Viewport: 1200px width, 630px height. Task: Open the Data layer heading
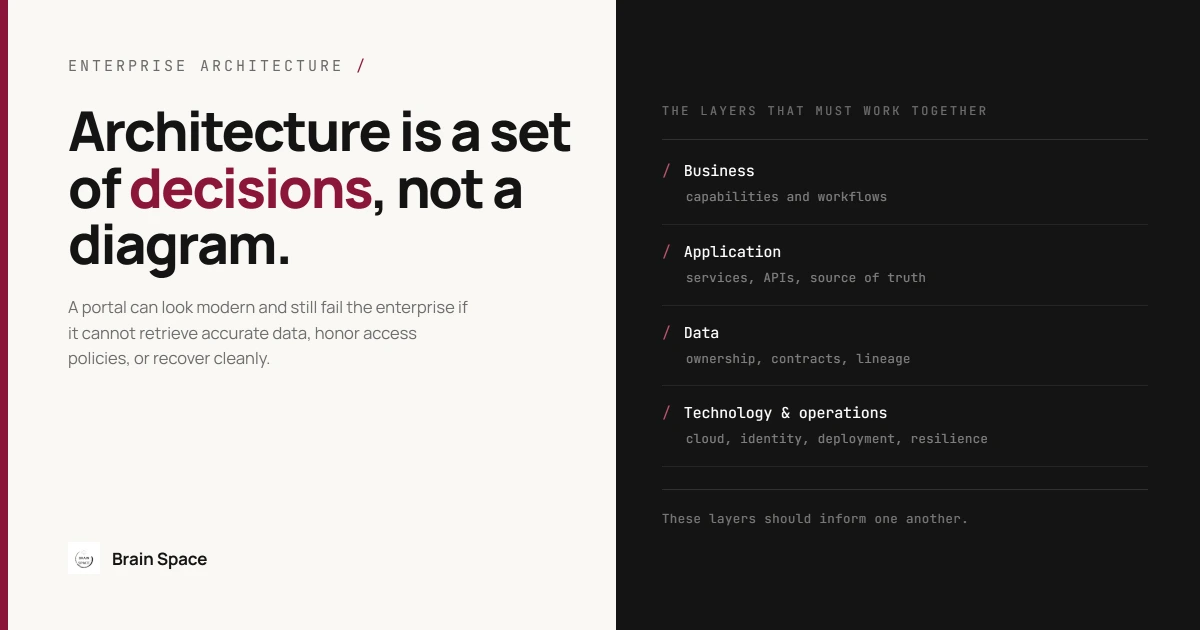point(701,333)
